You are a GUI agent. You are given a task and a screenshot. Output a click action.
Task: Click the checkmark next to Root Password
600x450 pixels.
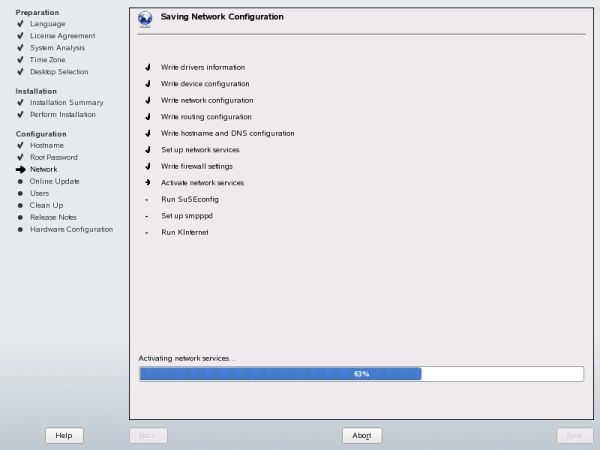(x=20, y=157)
